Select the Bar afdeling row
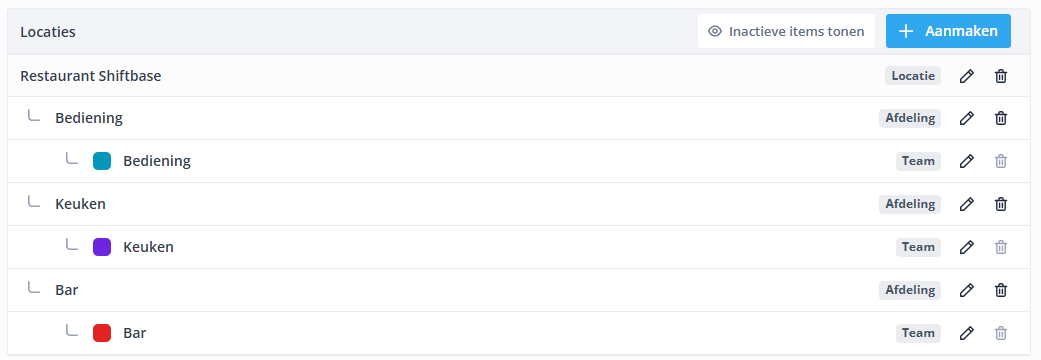 tap(520, 290)
